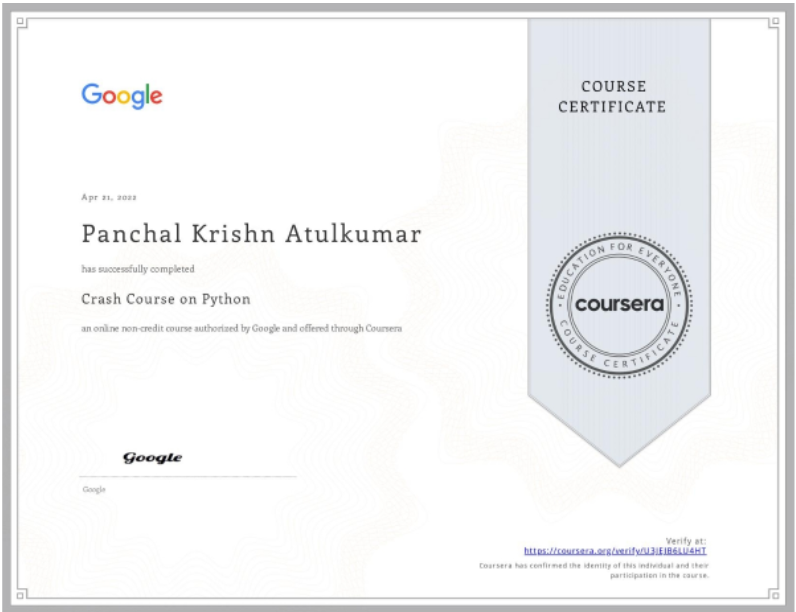Click the Coursera seal emblem
This screenshot has height=612, width=796.
point(619,305)
